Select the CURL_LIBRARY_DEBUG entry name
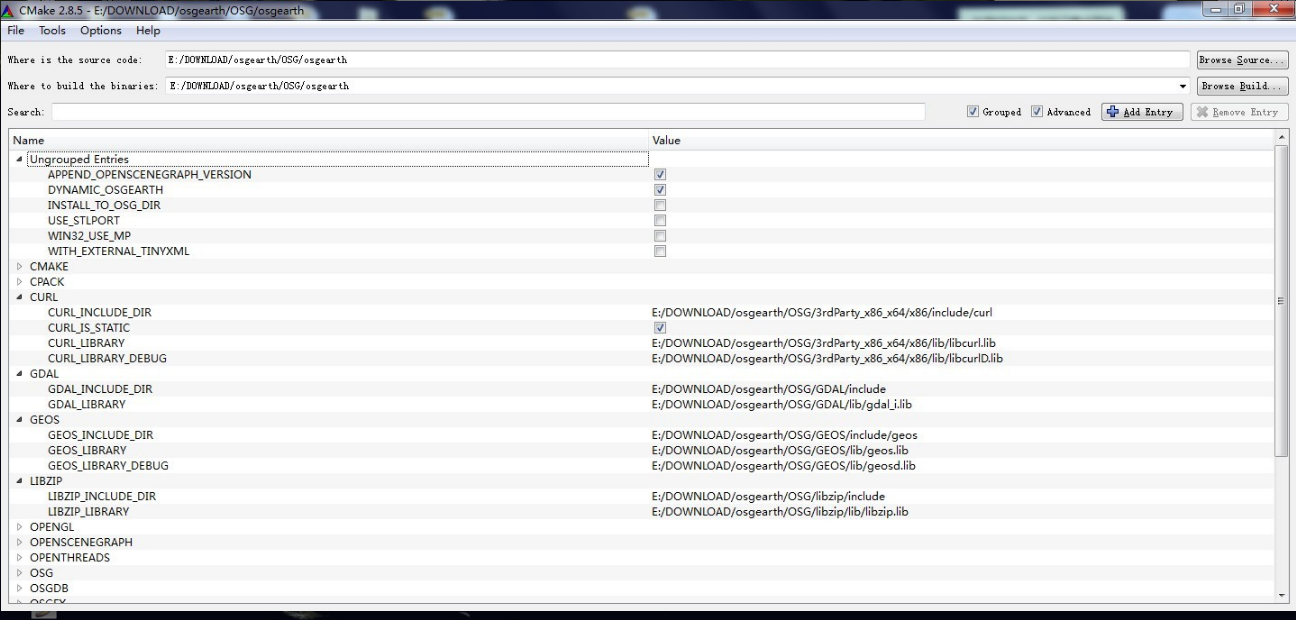1296x620 pixels. click(108, 358)
